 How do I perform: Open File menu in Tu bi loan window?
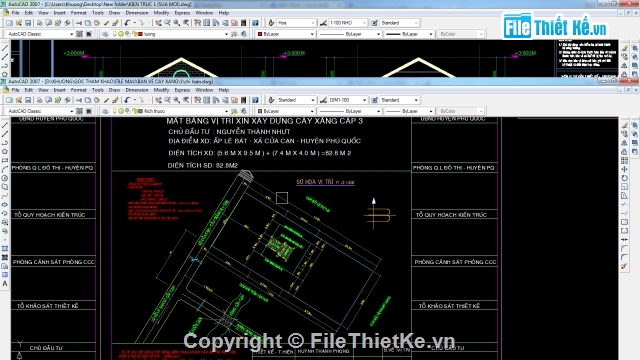click(16, 90)
